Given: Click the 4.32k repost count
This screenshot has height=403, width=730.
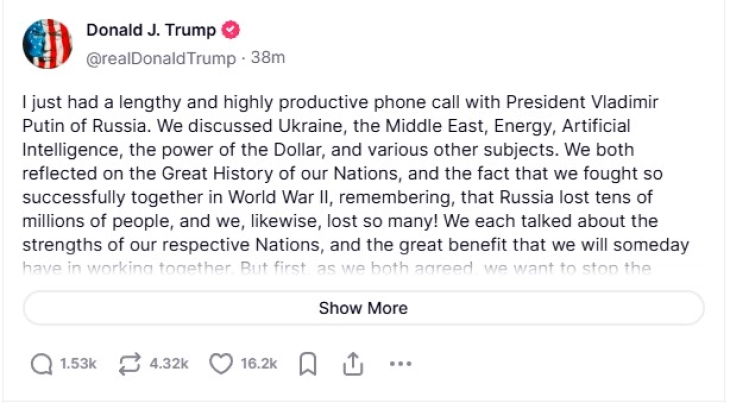Looking at the screenshot, I should tap(168, 365).
